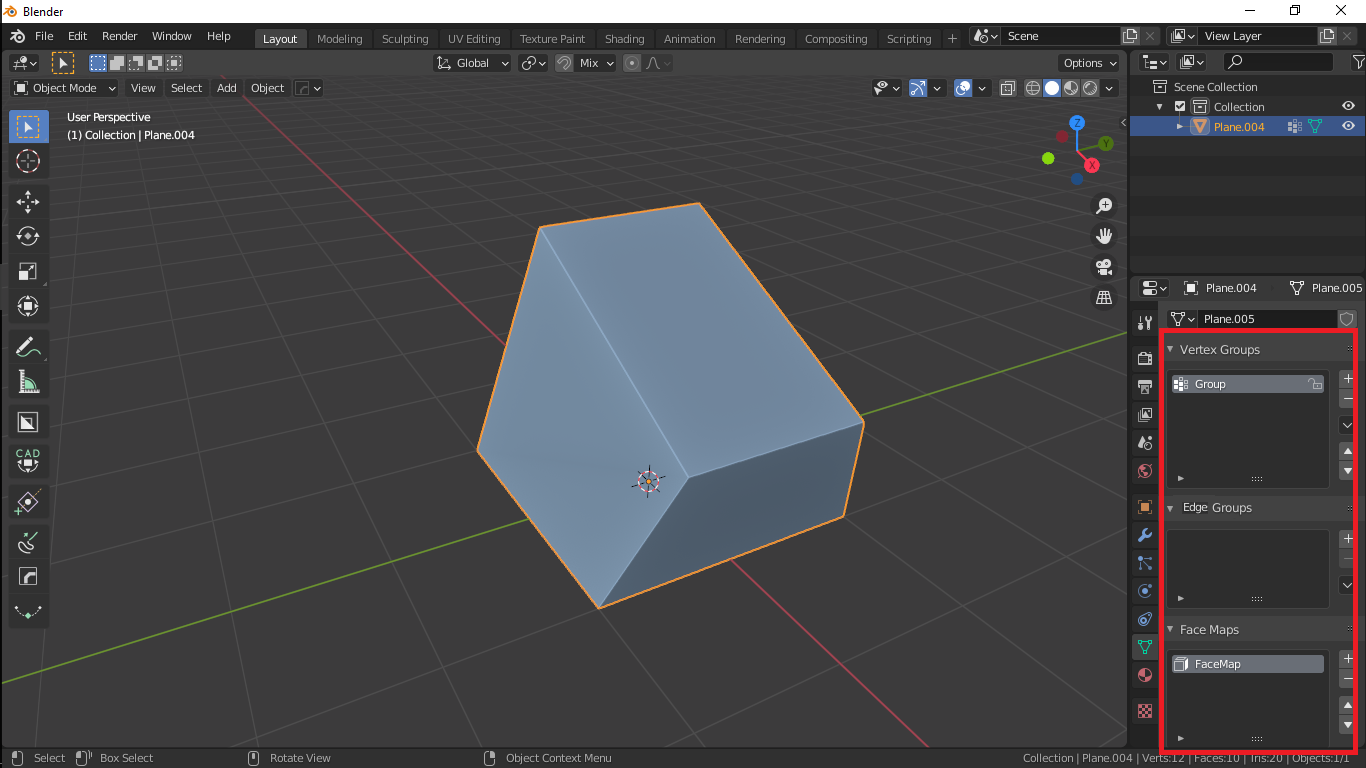Toggle Plane.004 visibility eye in outliner
This screenshot has height=768, width=1366.
click(1348, 126)
